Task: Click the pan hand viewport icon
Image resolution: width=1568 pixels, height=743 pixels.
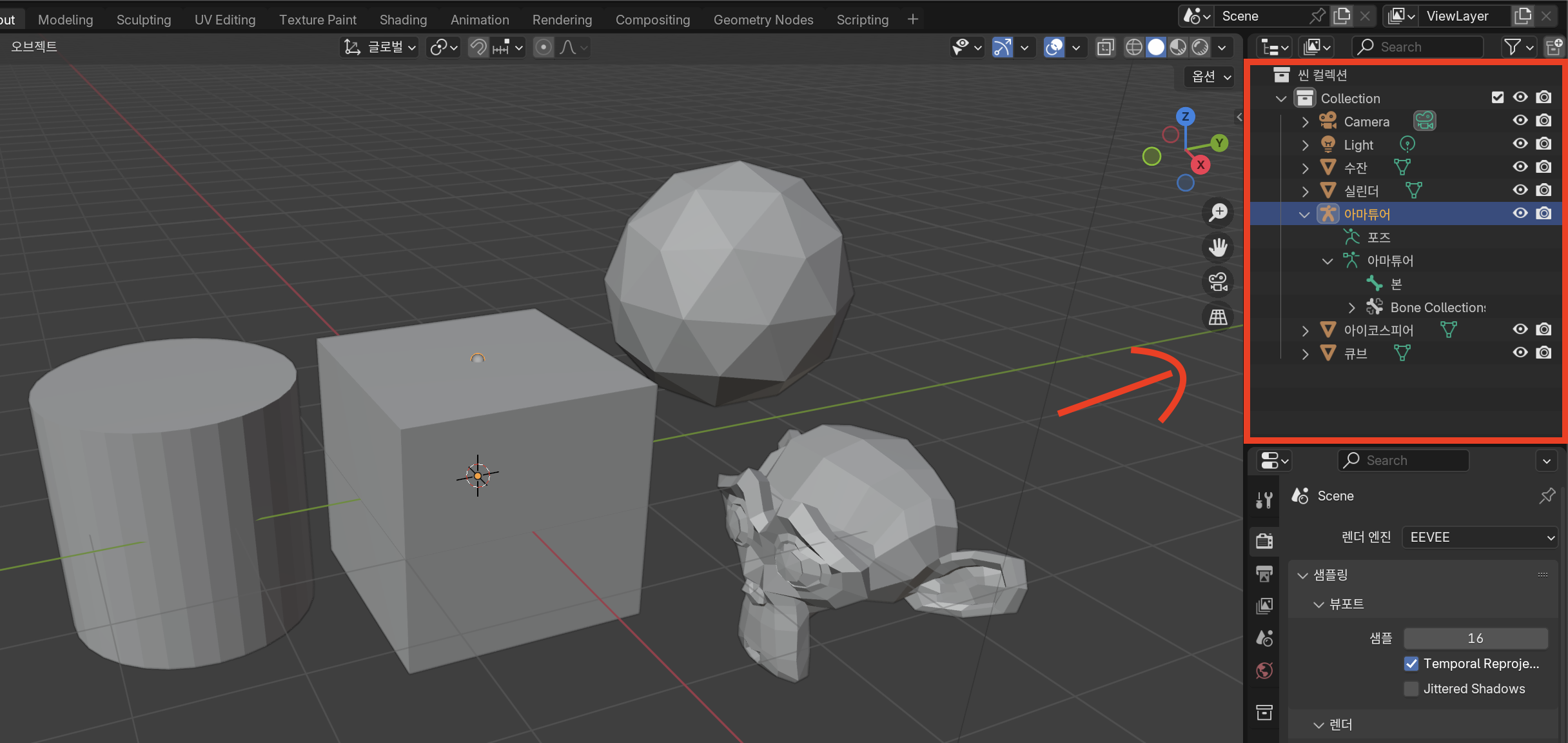Action: point(1218,247)
